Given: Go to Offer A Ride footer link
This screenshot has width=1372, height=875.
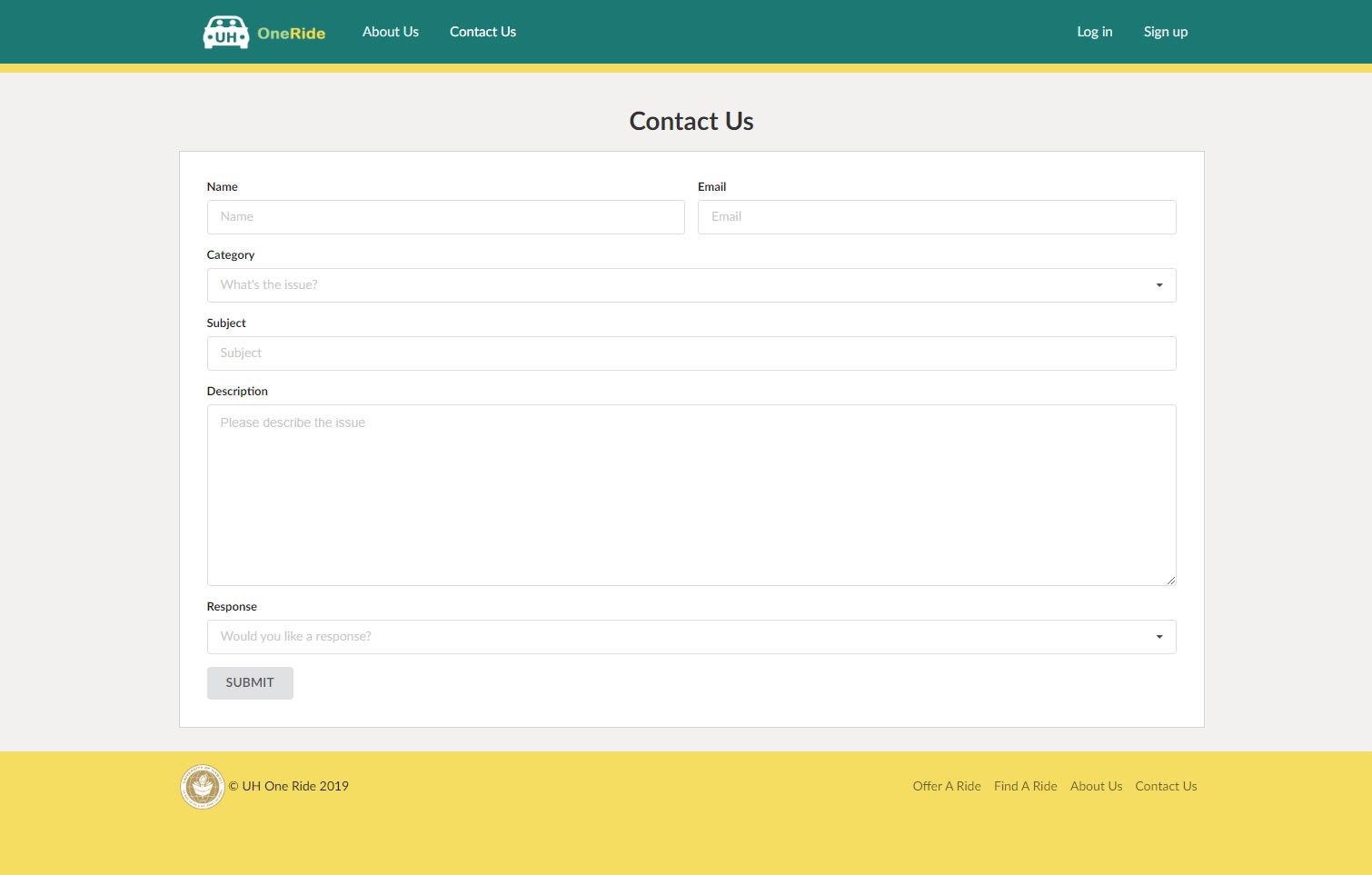Looking at the screenshot, I should pos(946,787).
